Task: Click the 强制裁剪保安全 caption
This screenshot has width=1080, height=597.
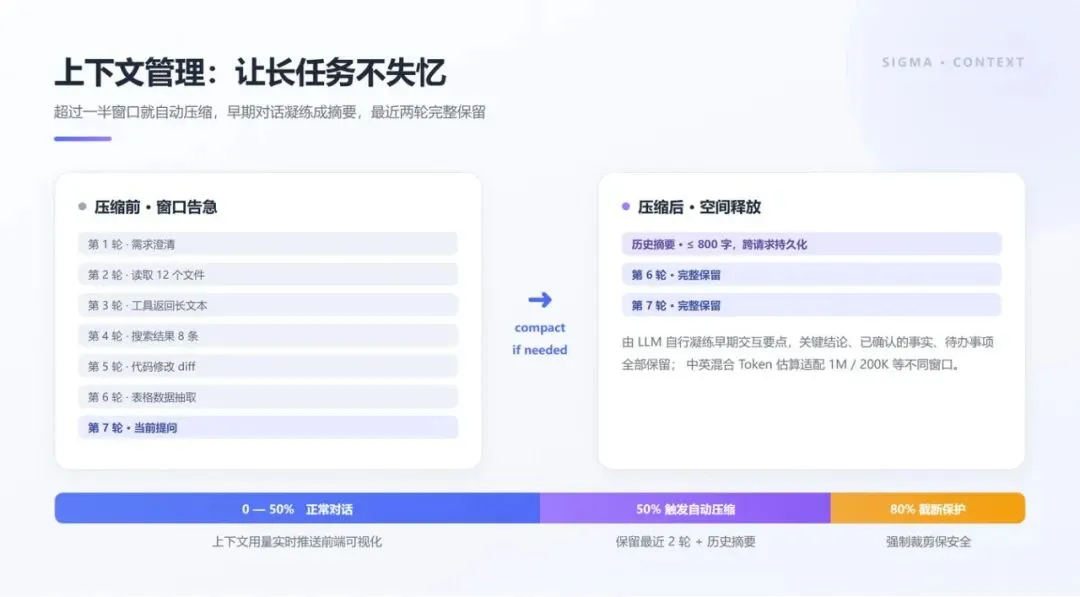Action: click(928, 542)
